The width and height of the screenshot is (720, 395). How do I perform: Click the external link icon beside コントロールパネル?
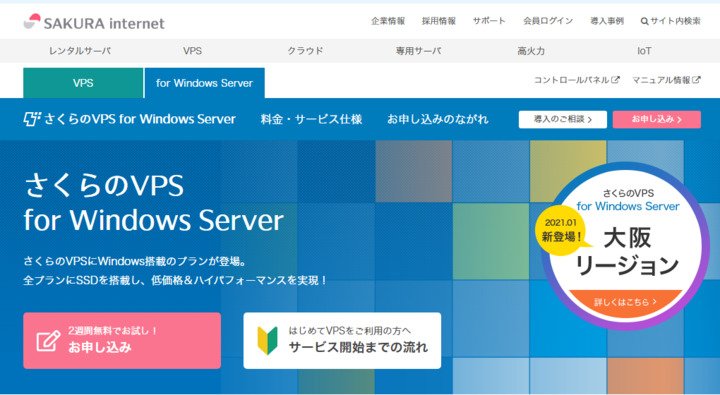(616, 79)
